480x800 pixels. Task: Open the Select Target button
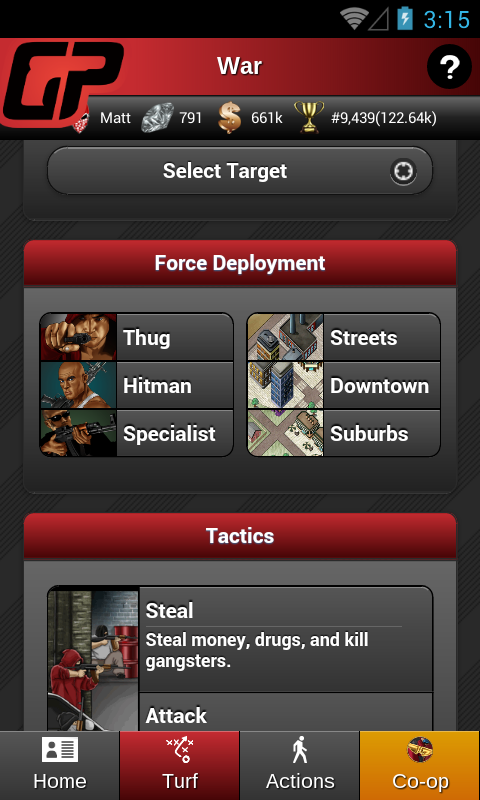coord(240,171)
